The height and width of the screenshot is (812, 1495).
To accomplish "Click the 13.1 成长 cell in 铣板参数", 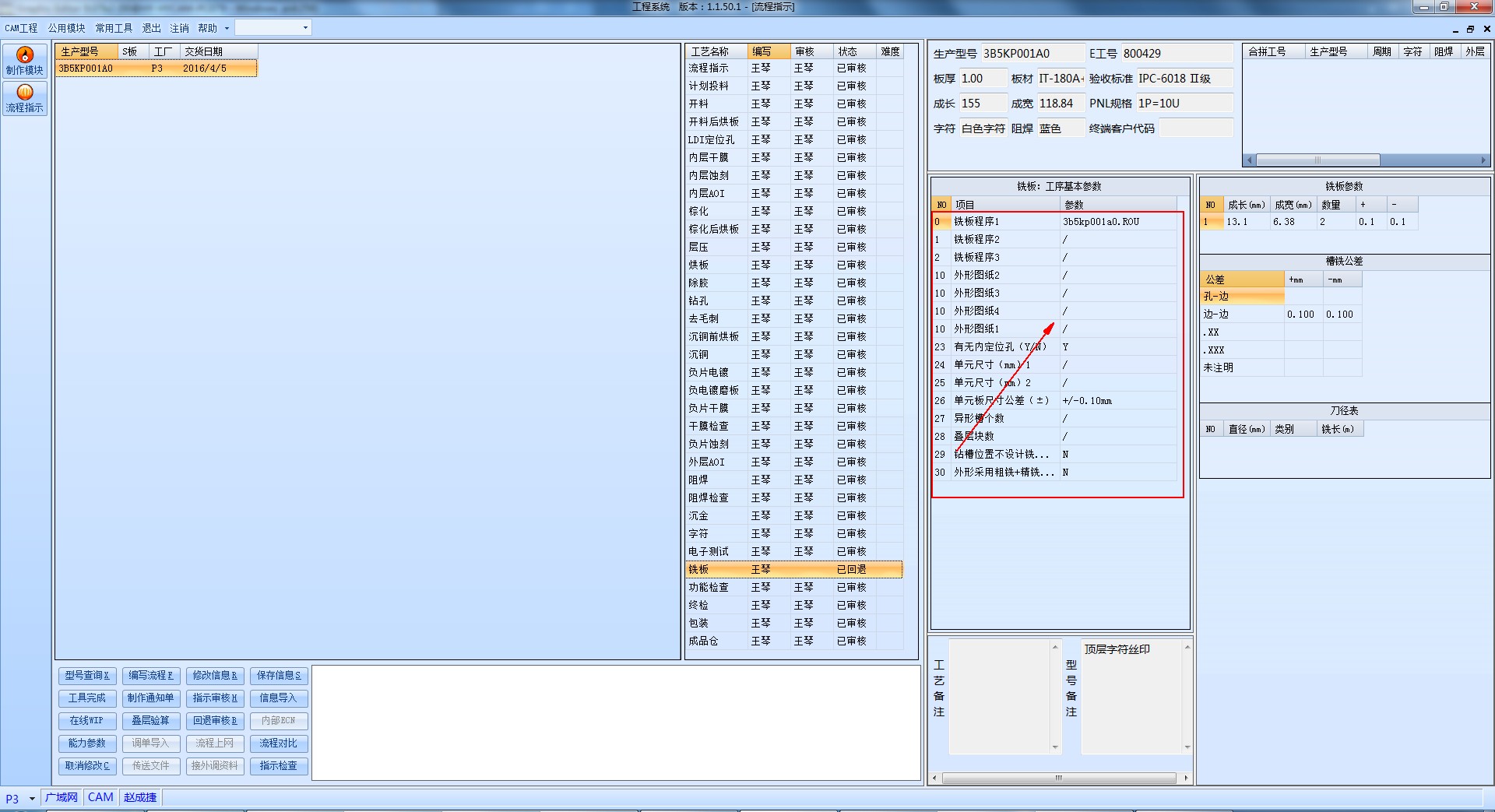I will coord(1247,222).
